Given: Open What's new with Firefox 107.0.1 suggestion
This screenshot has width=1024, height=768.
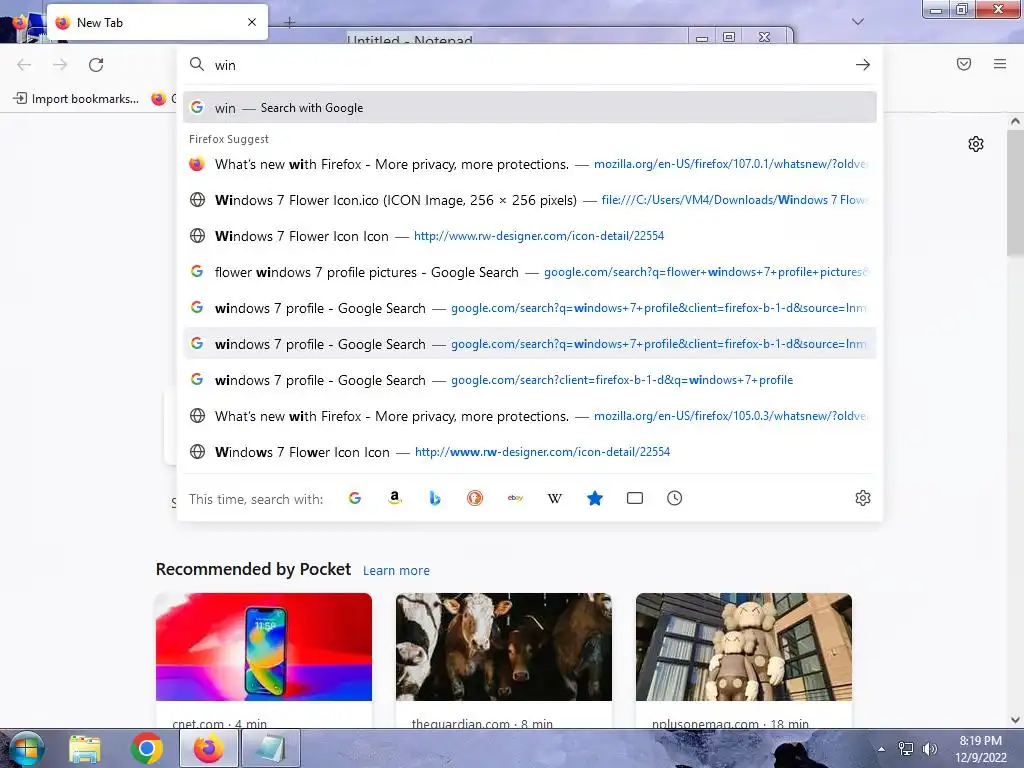Looking at the screenshot, I should 530,164.
